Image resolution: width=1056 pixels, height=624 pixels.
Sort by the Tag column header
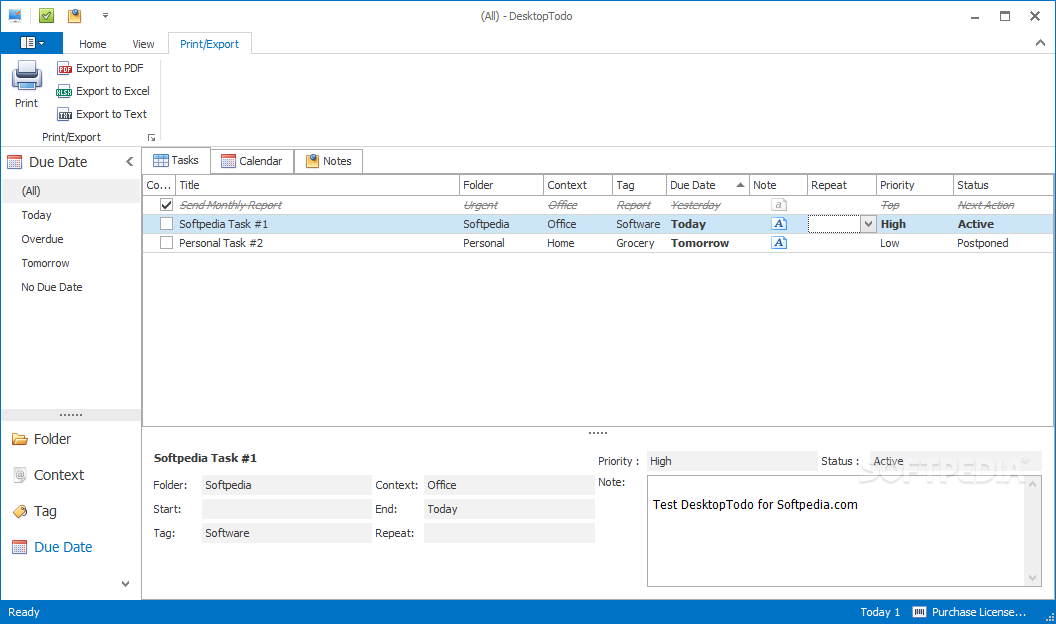[x=639, y=185]
